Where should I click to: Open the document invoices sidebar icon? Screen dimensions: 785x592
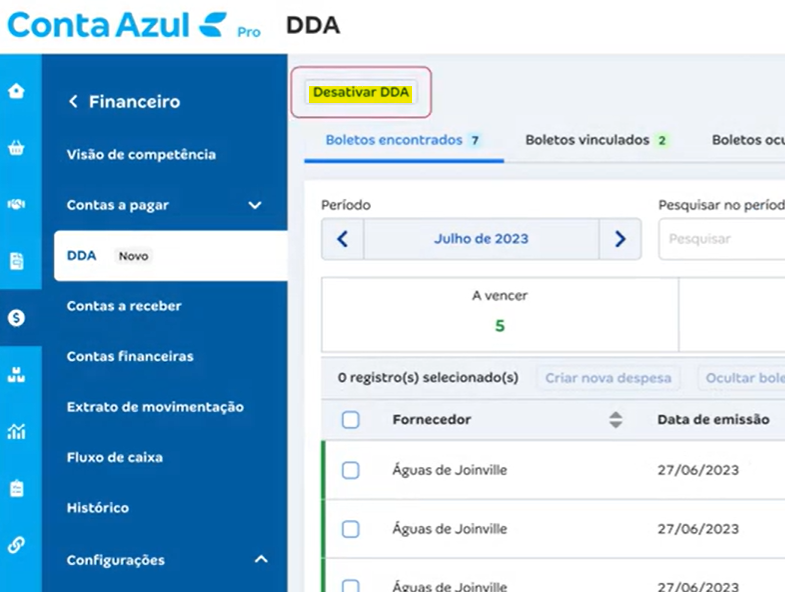pos(16,261)
